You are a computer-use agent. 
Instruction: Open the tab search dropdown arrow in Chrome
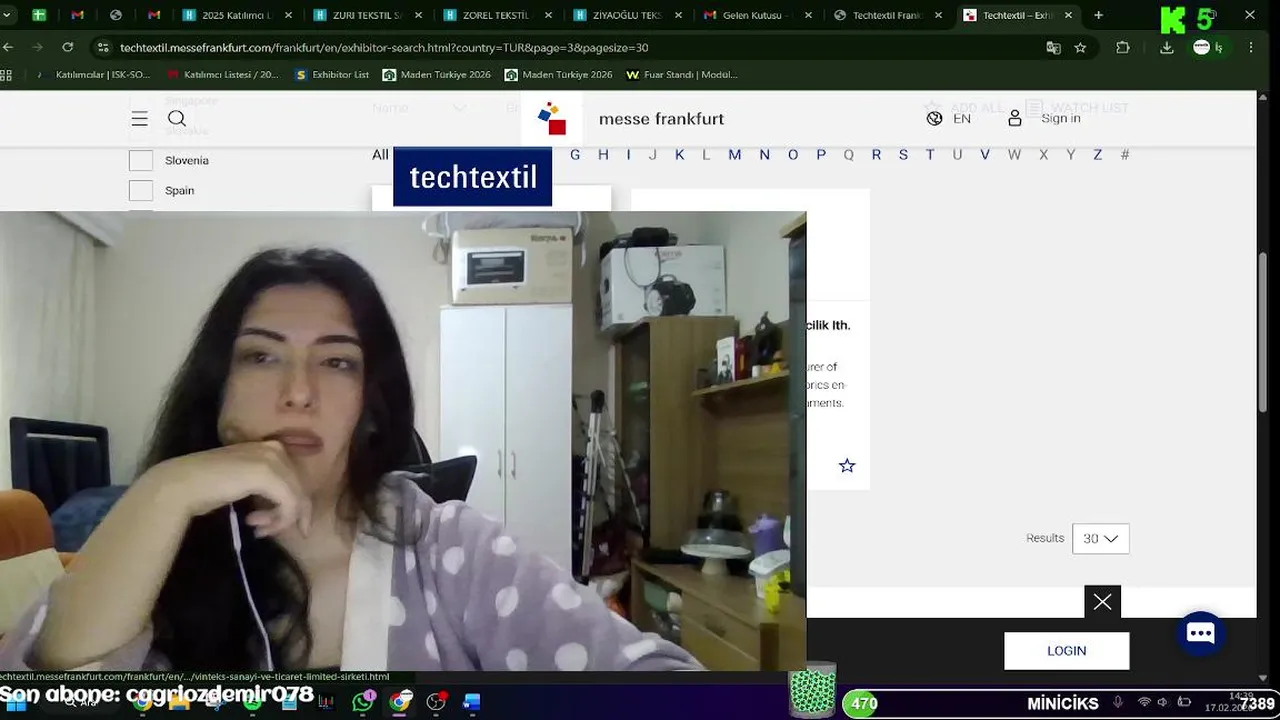pos(8,15)
